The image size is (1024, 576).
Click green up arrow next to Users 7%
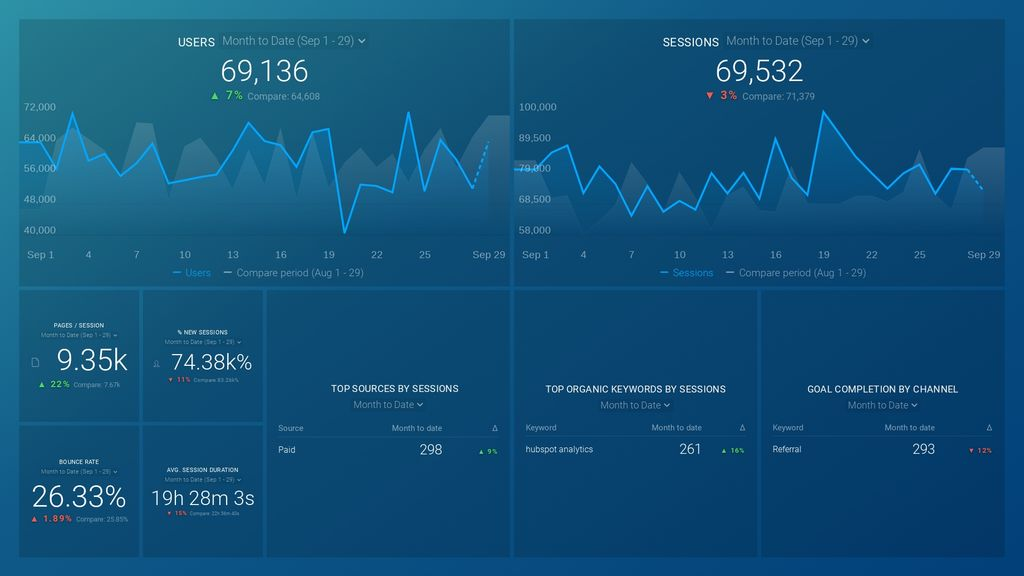click(215, 95)
